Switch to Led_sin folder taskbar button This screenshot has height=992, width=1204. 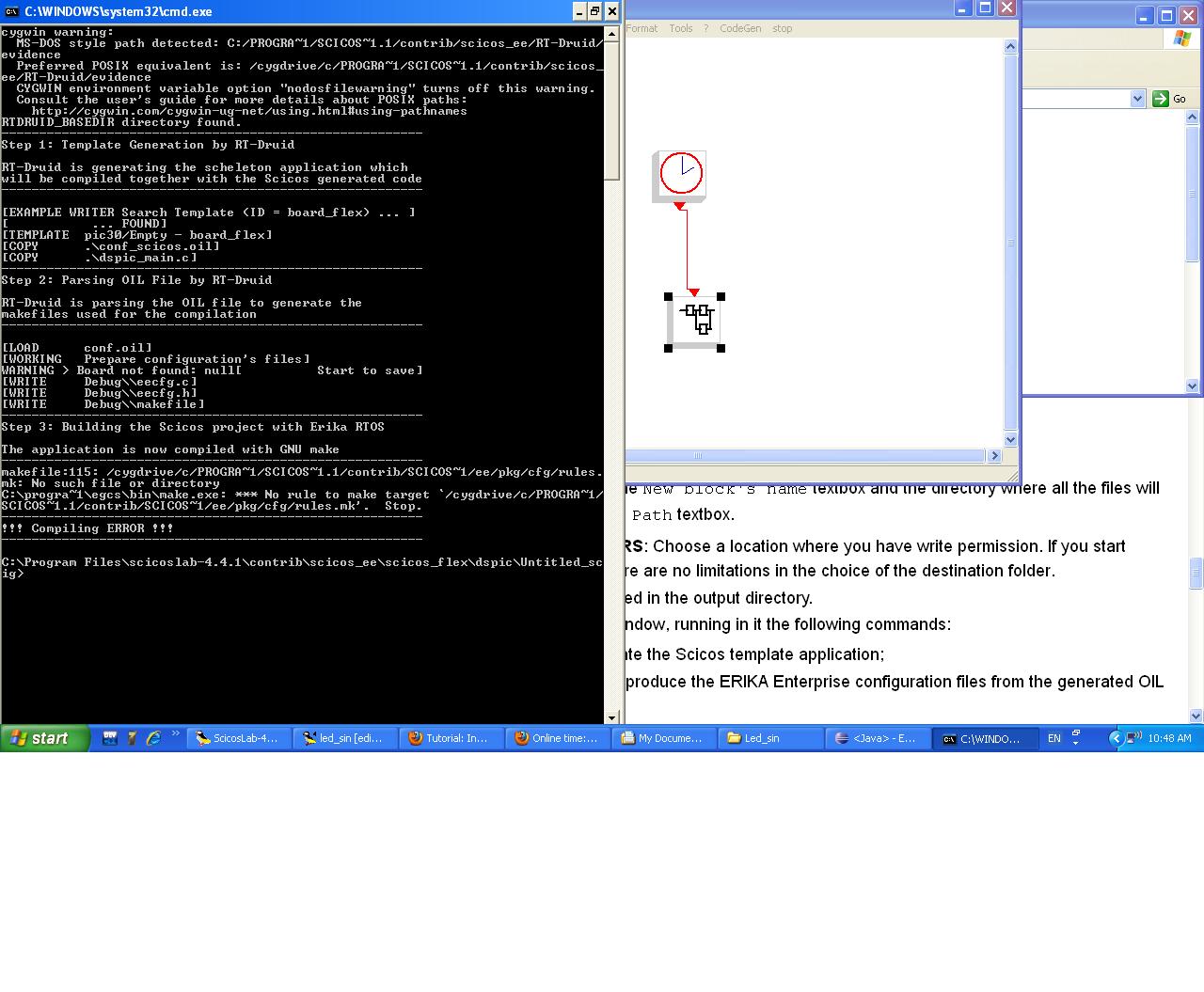(770, 738)
